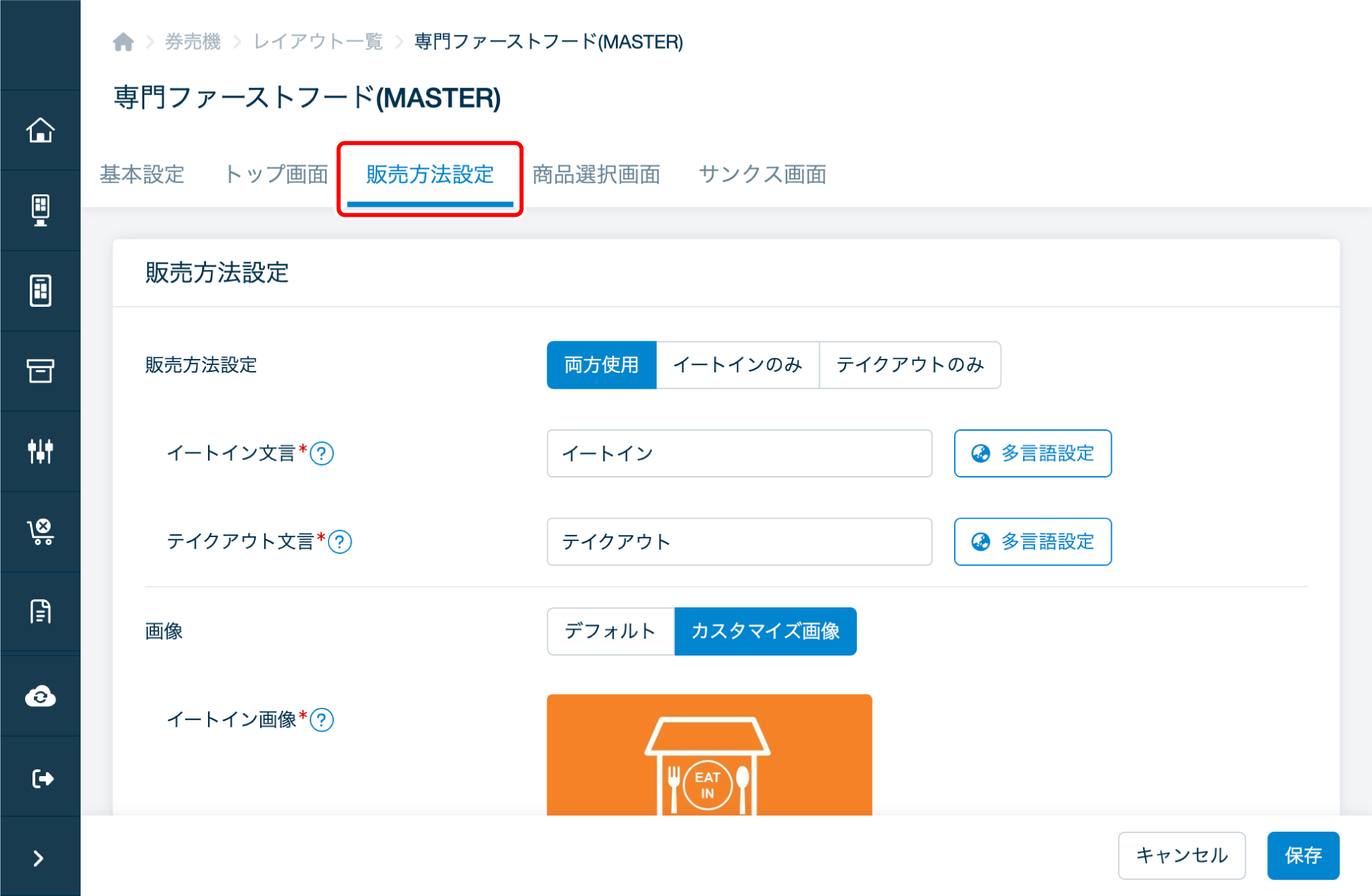Screen dimensions: 1372x896
Task: Click the logout sidebar icon
Action: click(x=42, y=778)
